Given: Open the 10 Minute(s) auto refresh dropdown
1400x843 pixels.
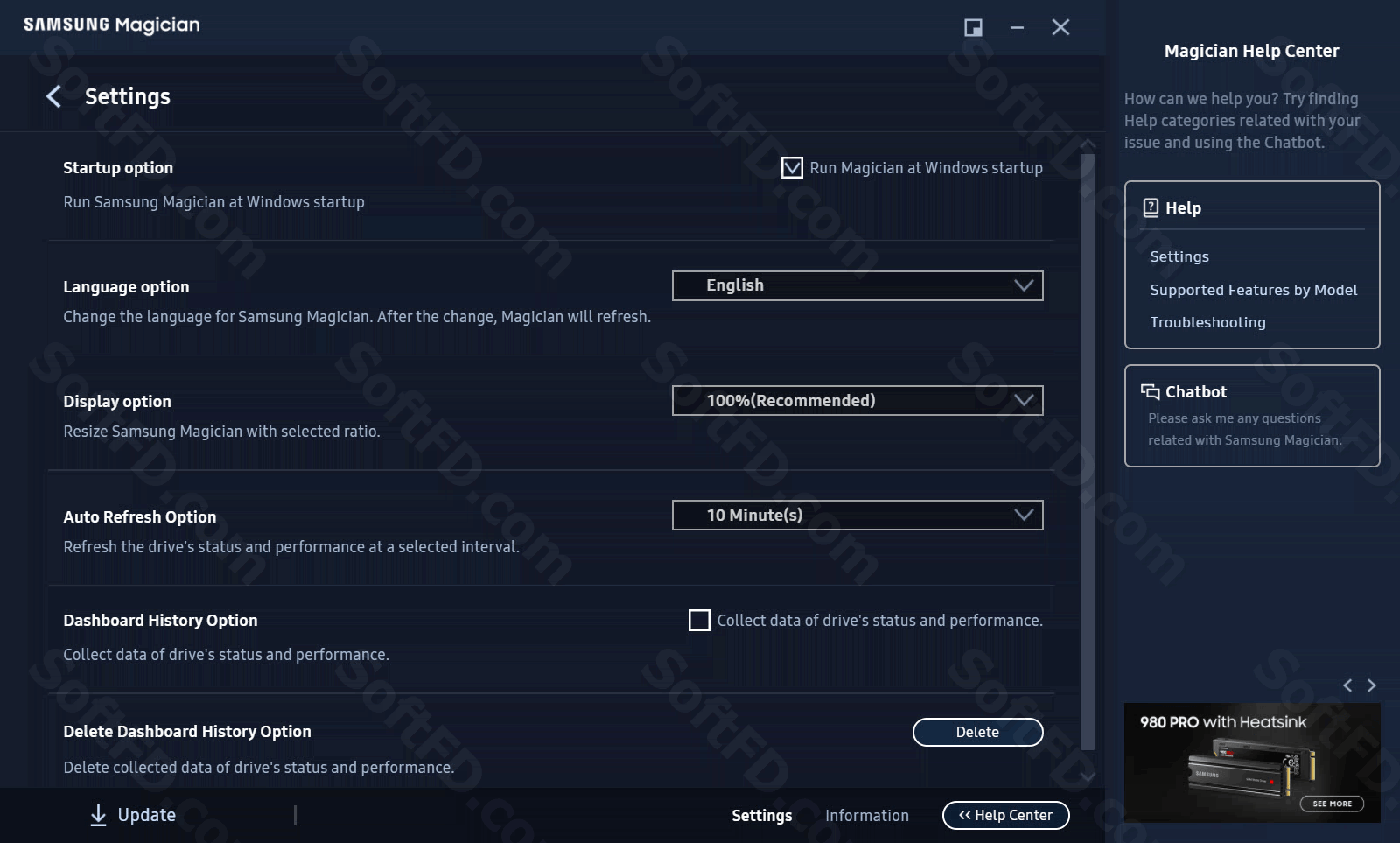Looking at the screenshot, I should 857,516.
